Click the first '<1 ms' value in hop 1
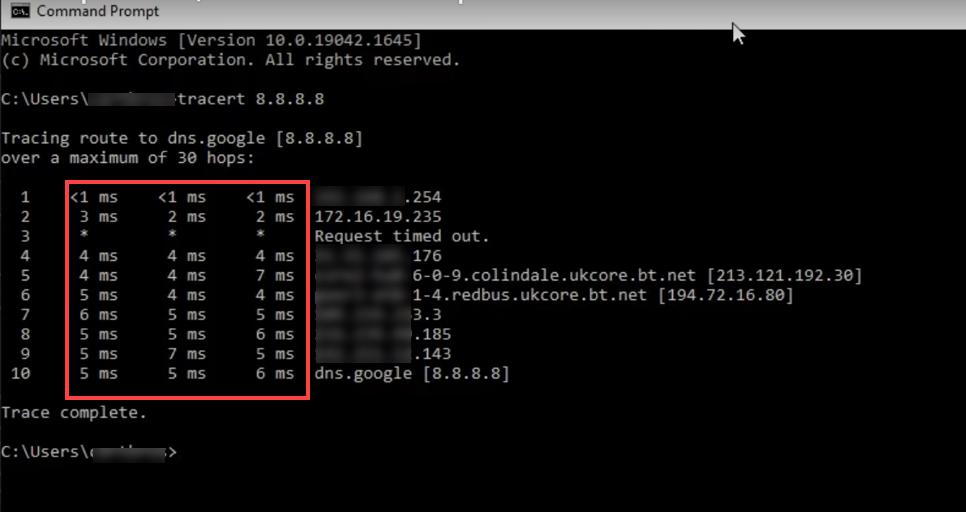The height and width of the screenshot is (512, 966). (x=94, y=197)
